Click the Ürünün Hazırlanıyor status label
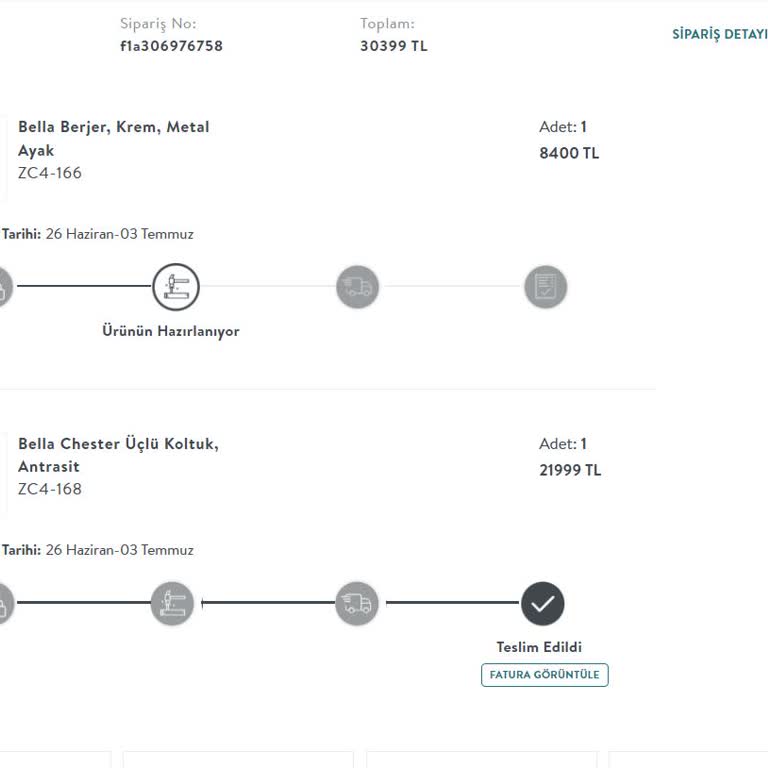 (x=171, y=331)
